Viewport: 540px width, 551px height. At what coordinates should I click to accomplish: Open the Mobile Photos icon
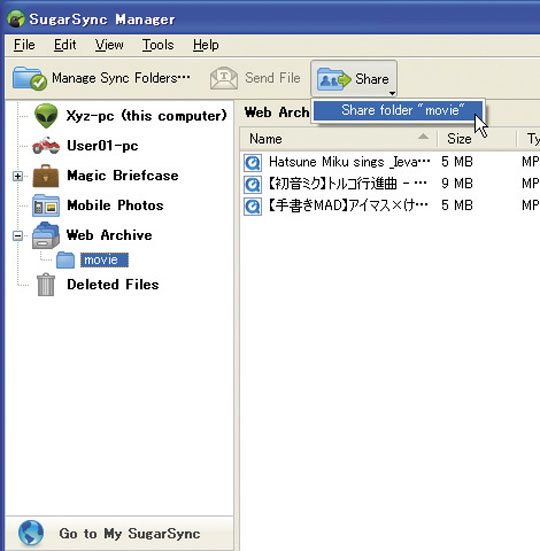pyautogui.click(x=46, y=206)
